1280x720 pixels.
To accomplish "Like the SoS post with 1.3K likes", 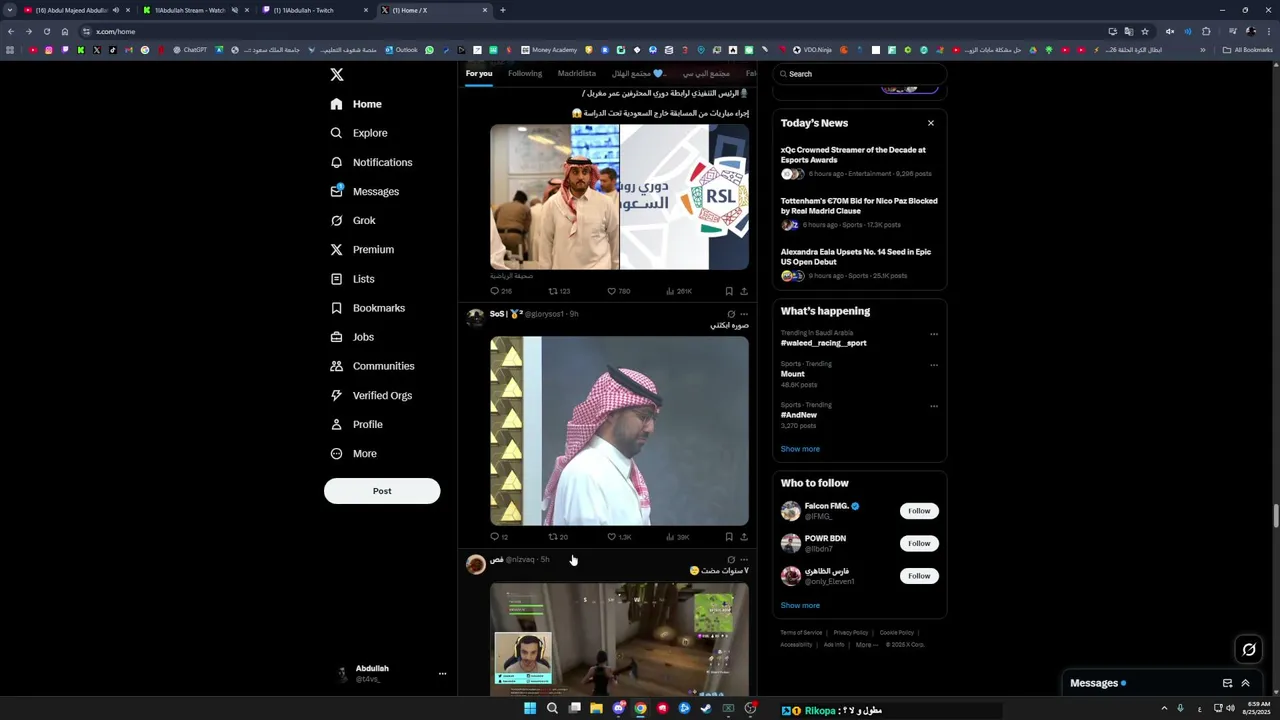I will pyautogui.click(x=619, y=537).
